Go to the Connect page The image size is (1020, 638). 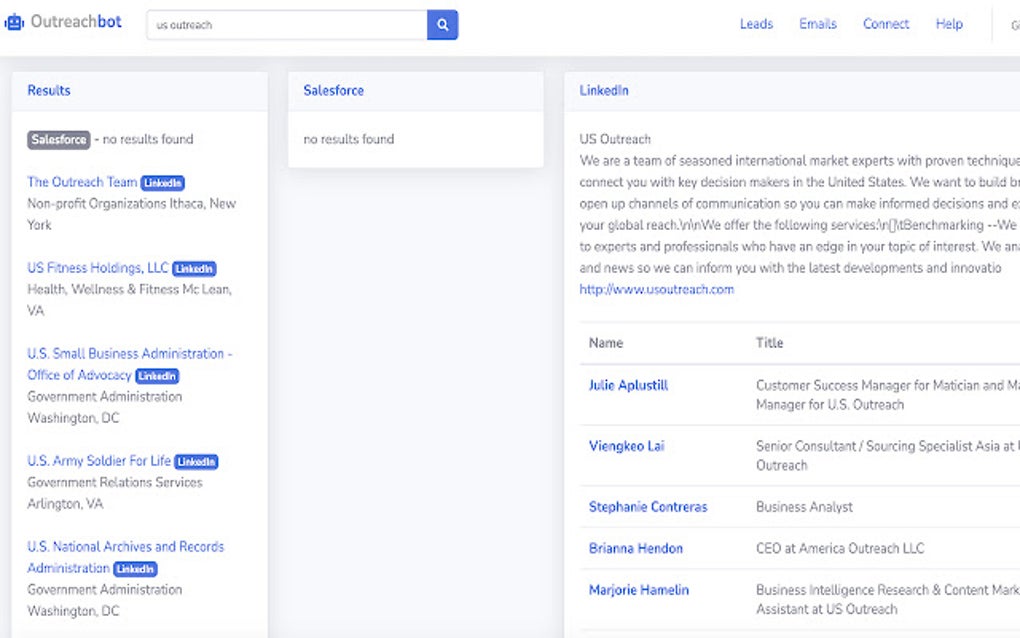coord(886,24)
